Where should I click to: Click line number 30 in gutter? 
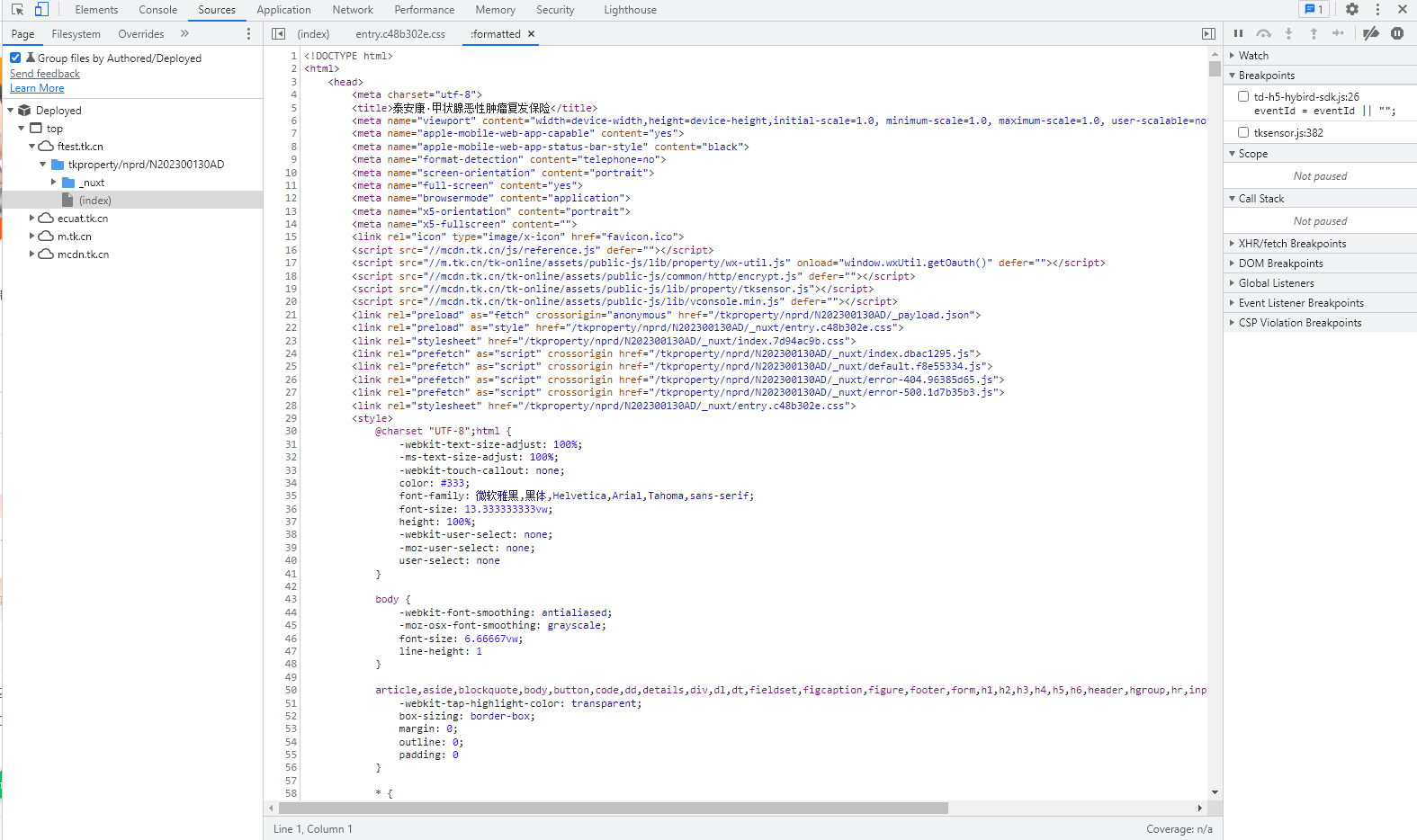[291, 432]
